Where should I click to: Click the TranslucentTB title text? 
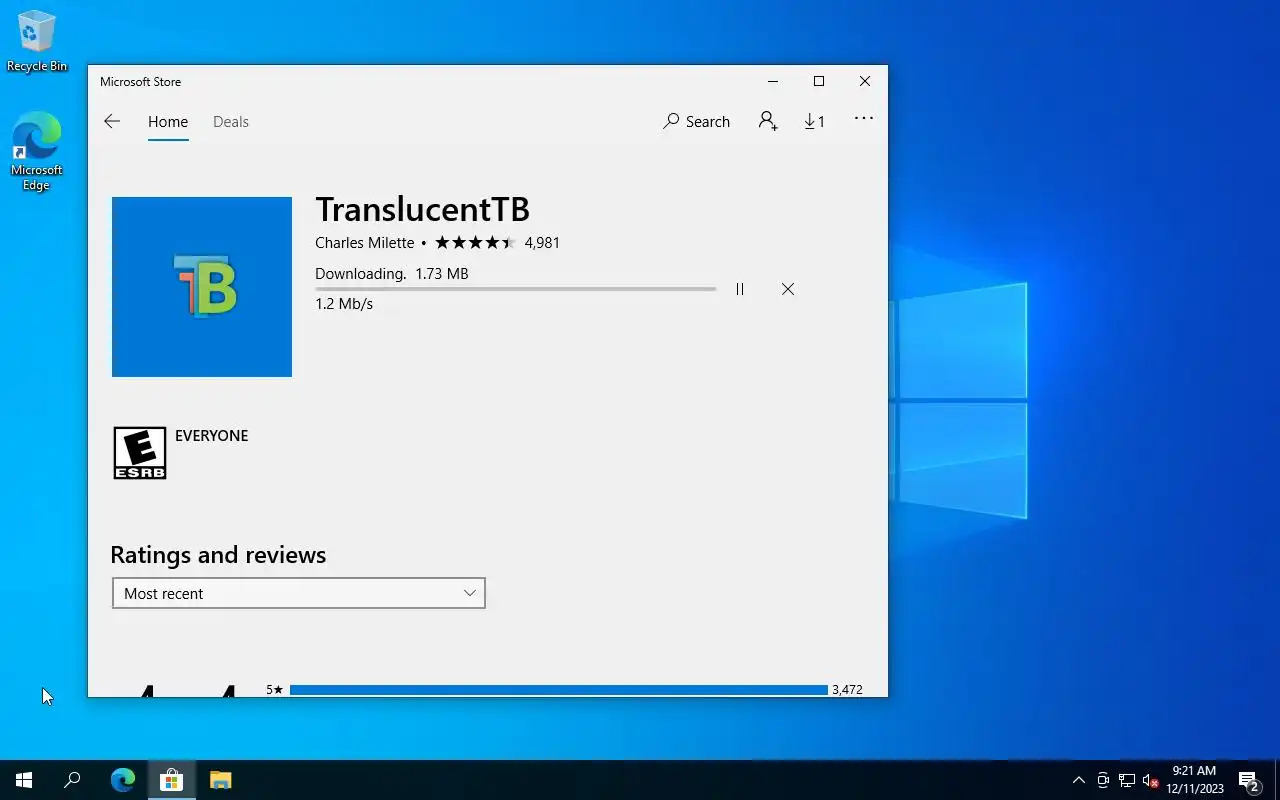coord(422,209)
